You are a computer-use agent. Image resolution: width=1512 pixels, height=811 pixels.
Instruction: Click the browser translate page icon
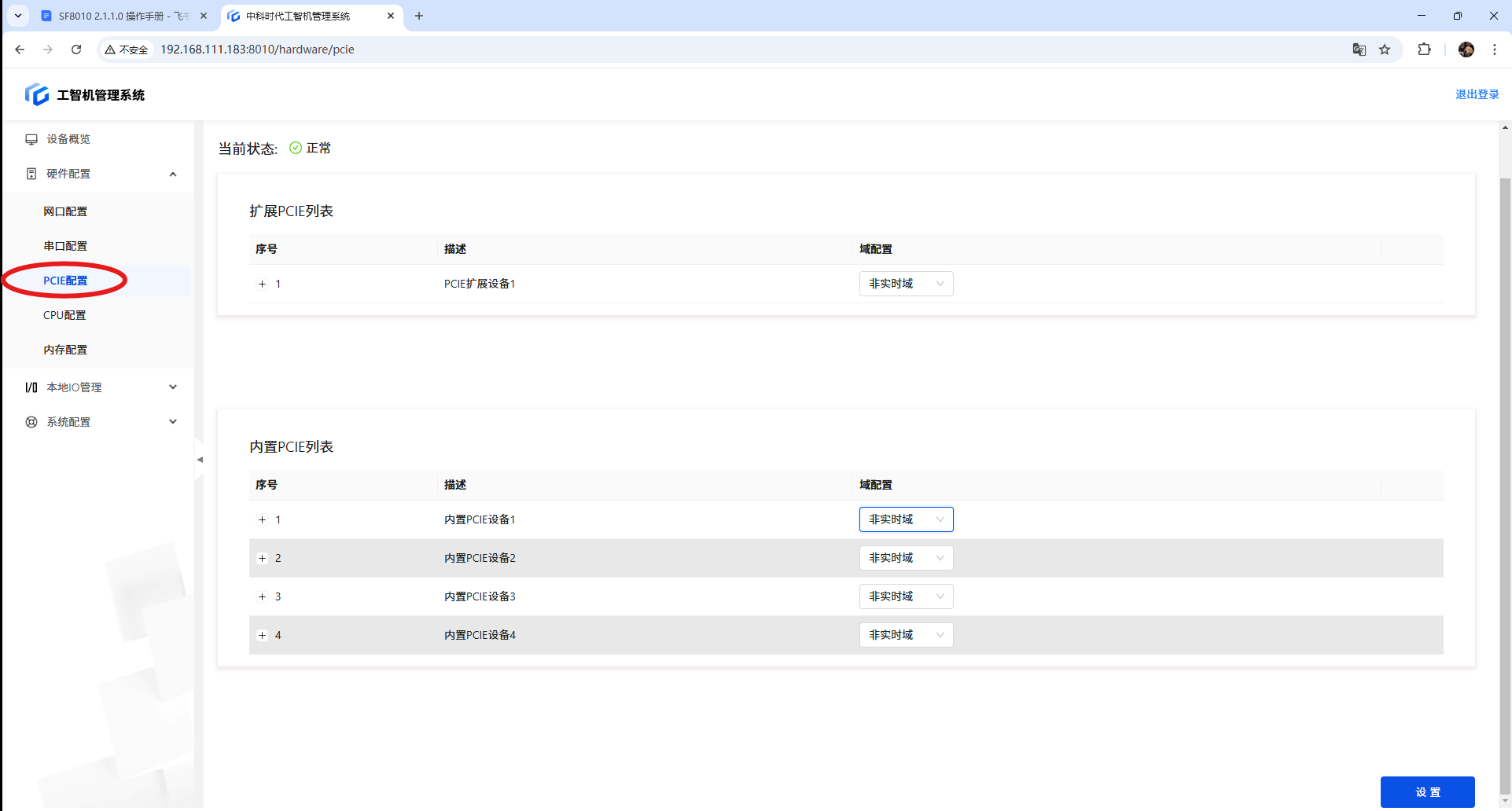[1359, 50]
